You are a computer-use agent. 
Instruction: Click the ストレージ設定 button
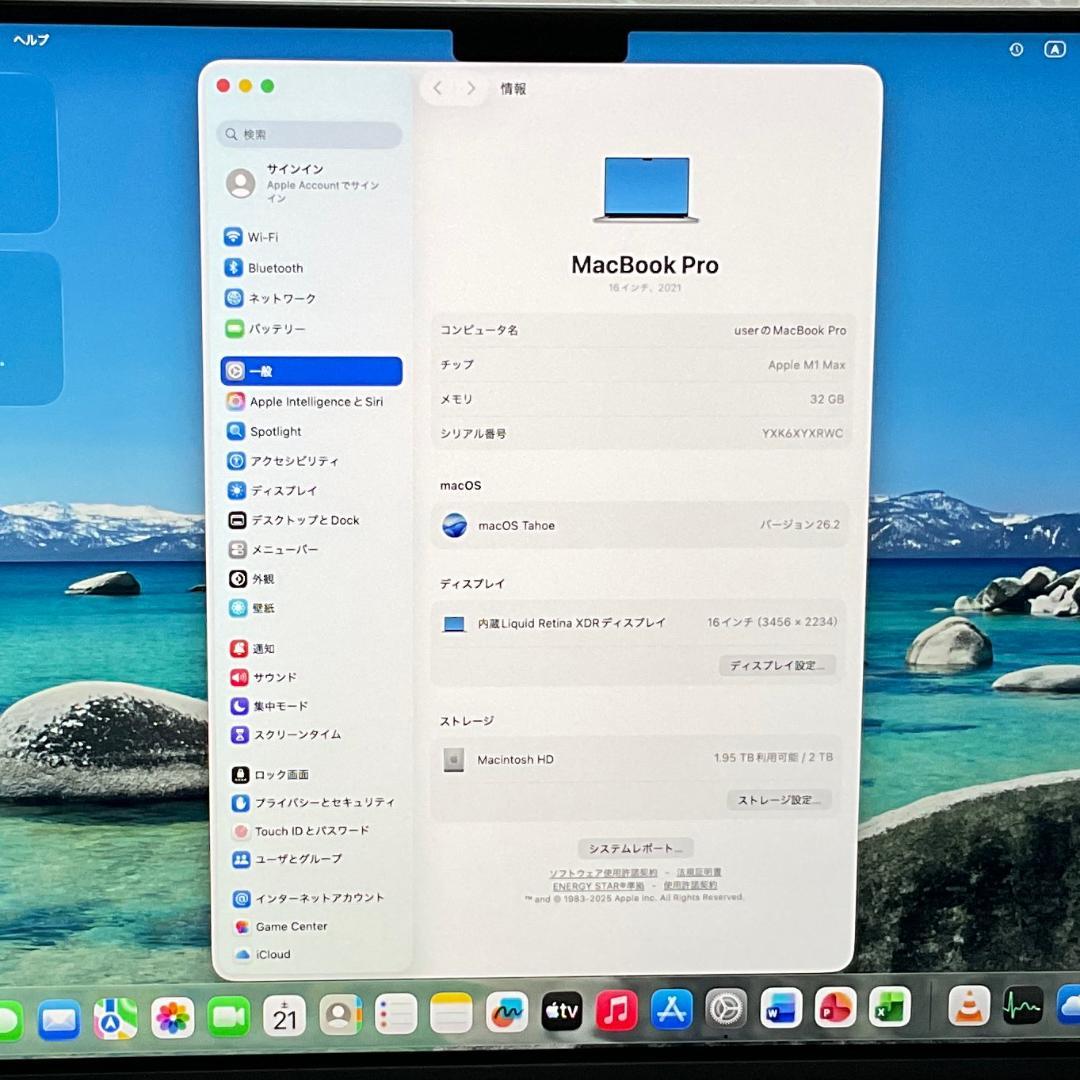779,800
